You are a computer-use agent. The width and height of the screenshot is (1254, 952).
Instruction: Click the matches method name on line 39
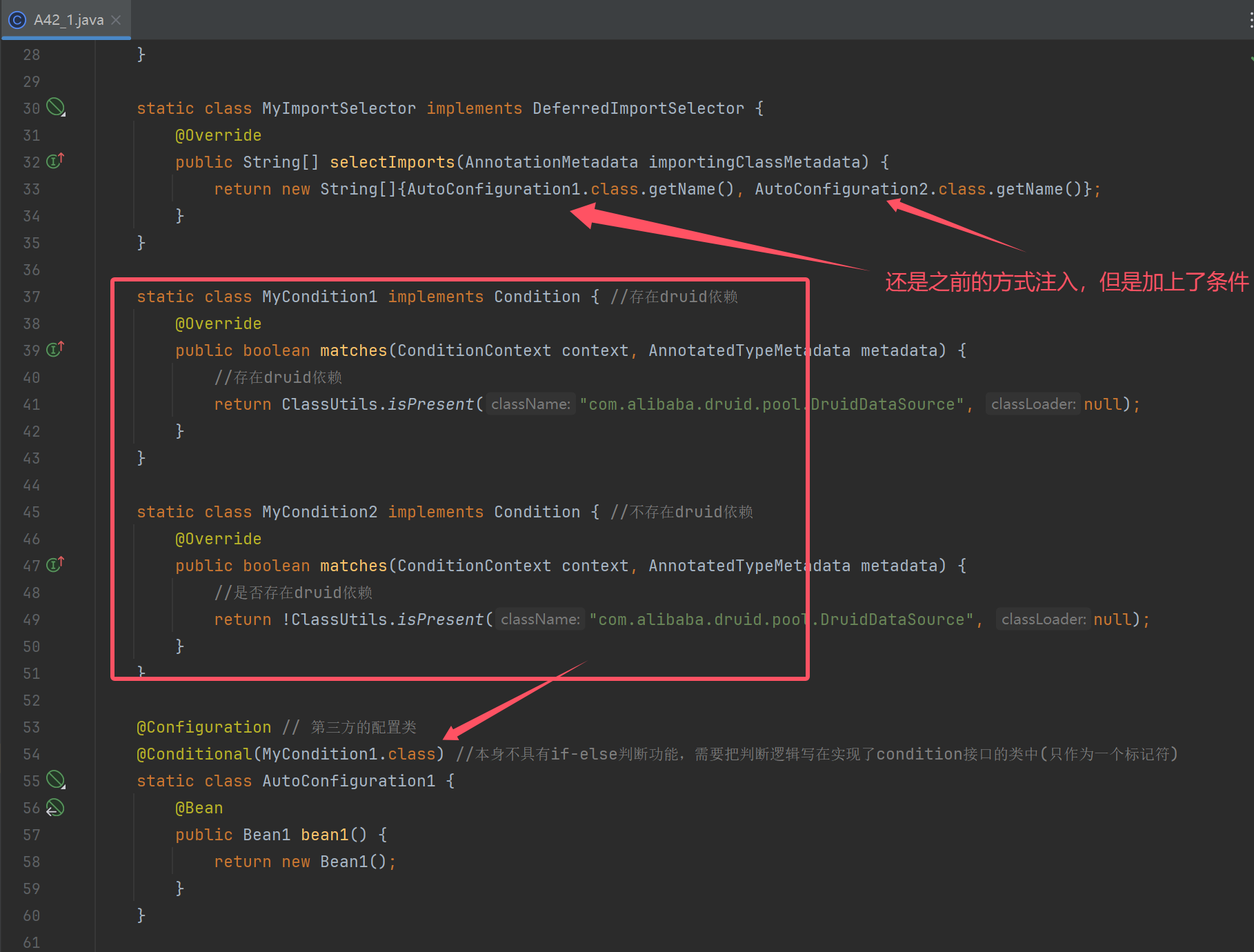click(353, 350)
